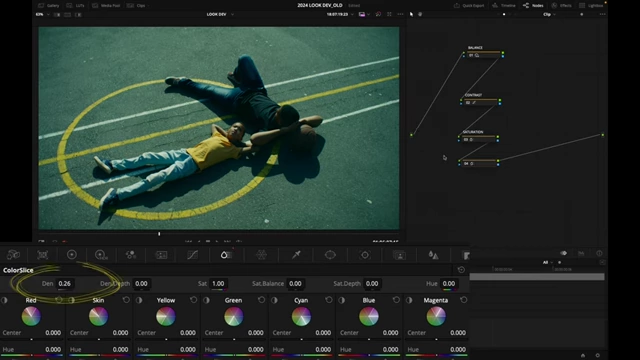Open the Effects panel
The image size is (640, 360).
coord(562,6)
